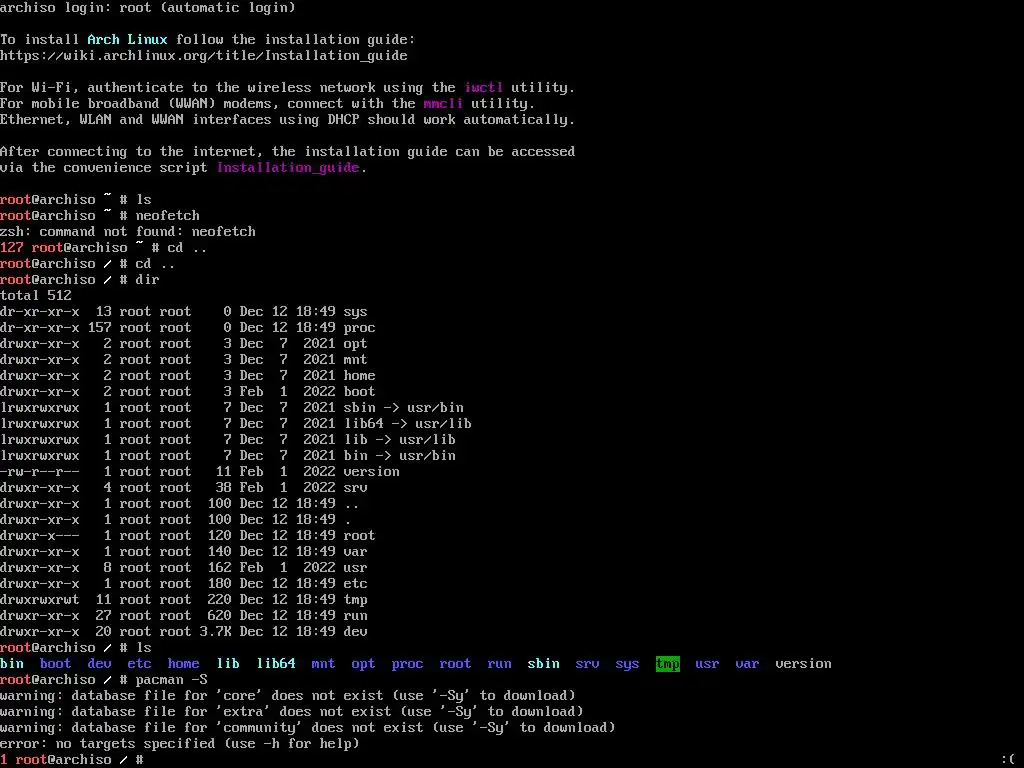Click 'sys' in the colored ls output
The width and height of the screenshot is (1024, 768).
[627, 664]
